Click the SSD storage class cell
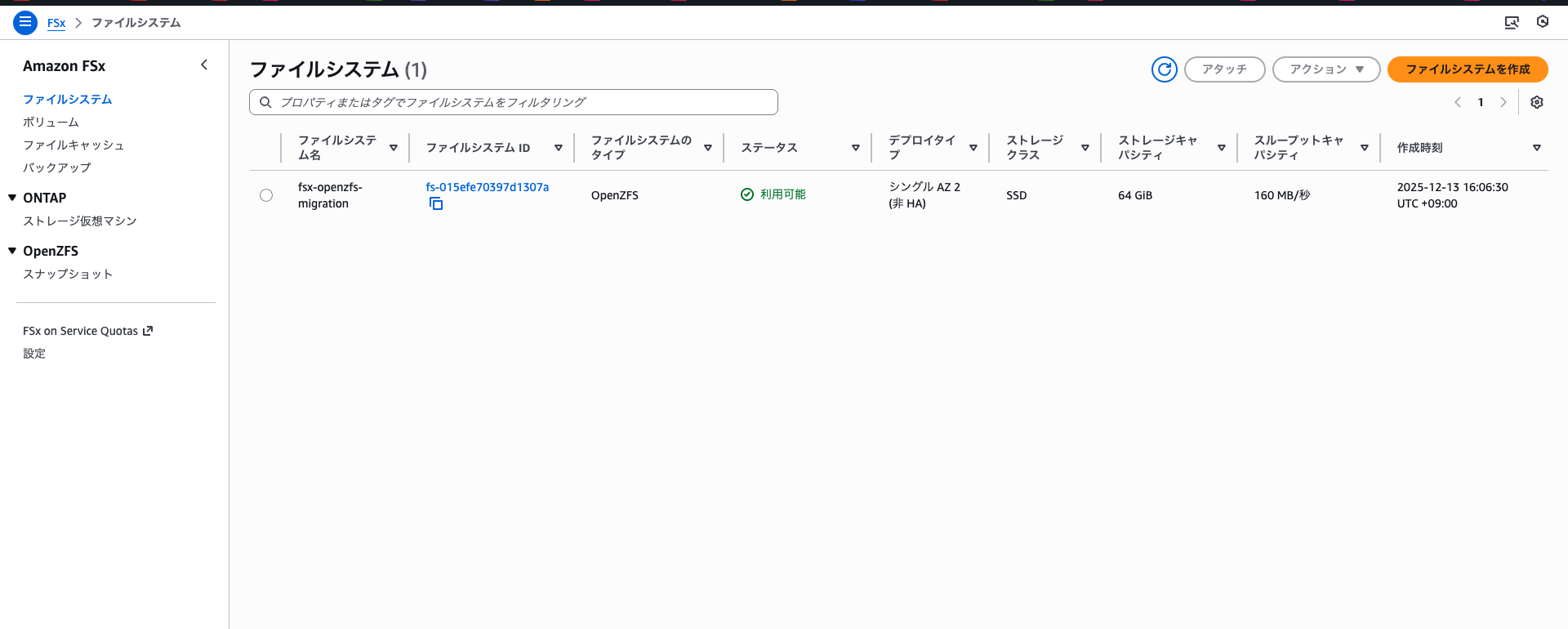This screenshot has height=629, width=1568. pos(1017,195)
